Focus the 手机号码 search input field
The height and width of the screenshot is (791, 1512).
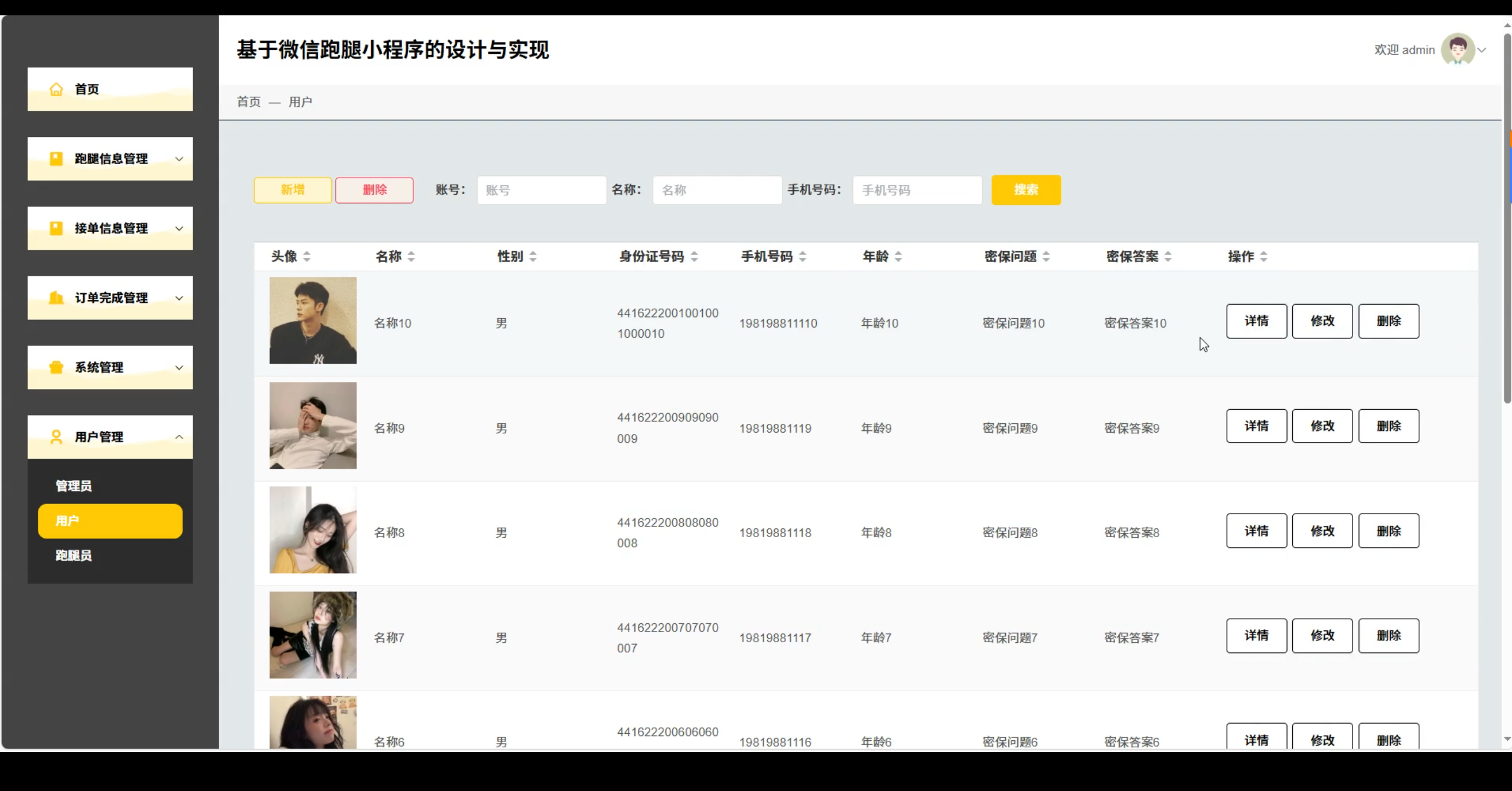tap(917, 190)
